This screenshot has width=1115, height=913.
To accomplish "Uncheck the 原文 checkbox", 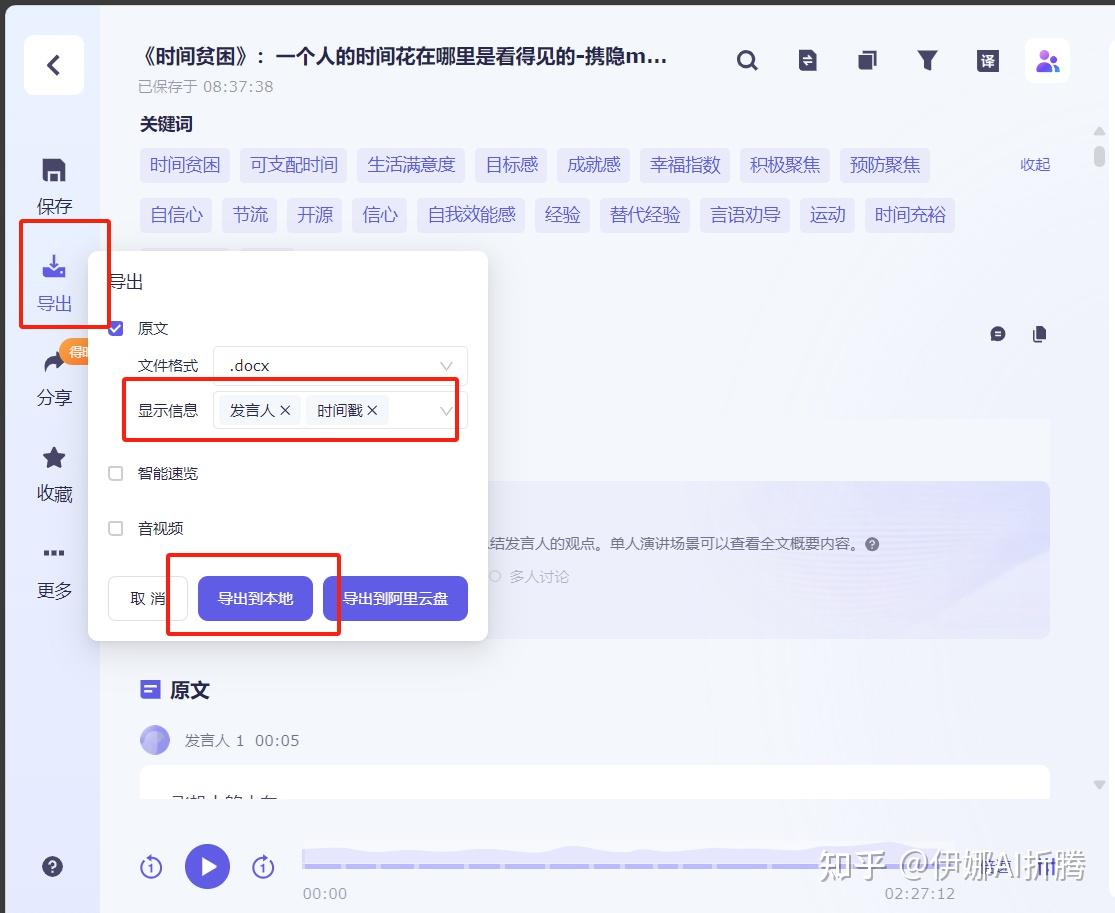I will [x=116, y=328].
